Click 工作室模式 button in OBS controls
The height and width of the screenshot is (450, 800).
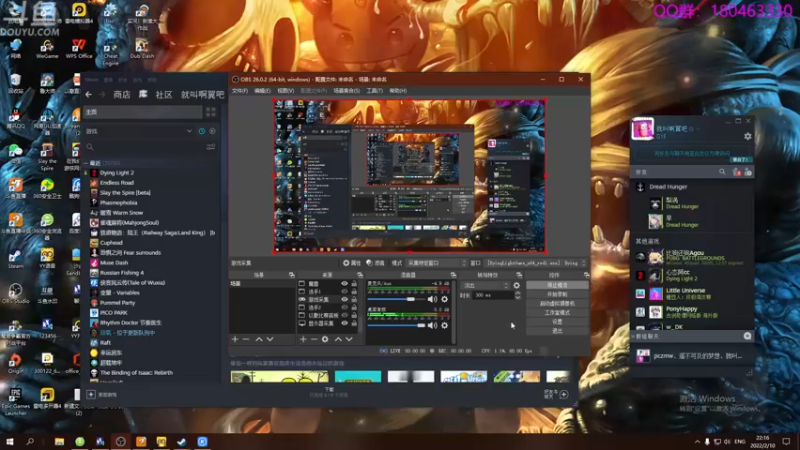coord(557,313)
